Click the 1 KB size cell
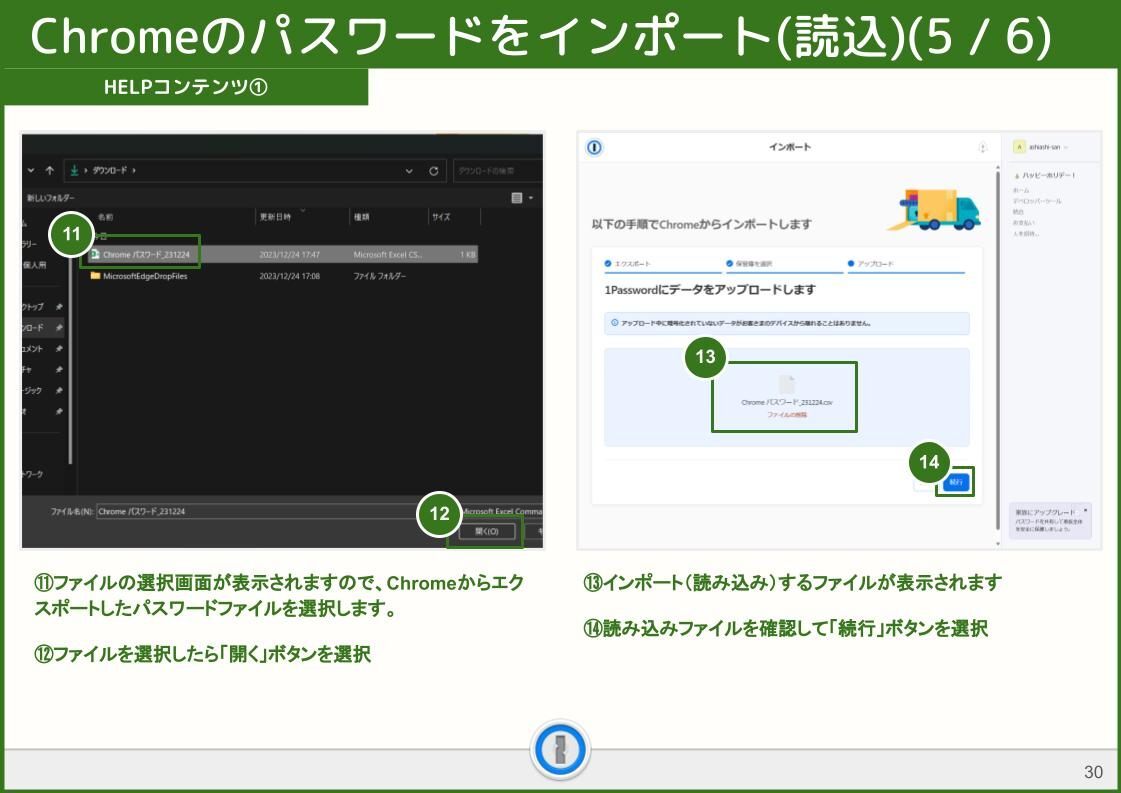Image resolution: width=1121 pixels, height=793 pixels. coord(468,255)
